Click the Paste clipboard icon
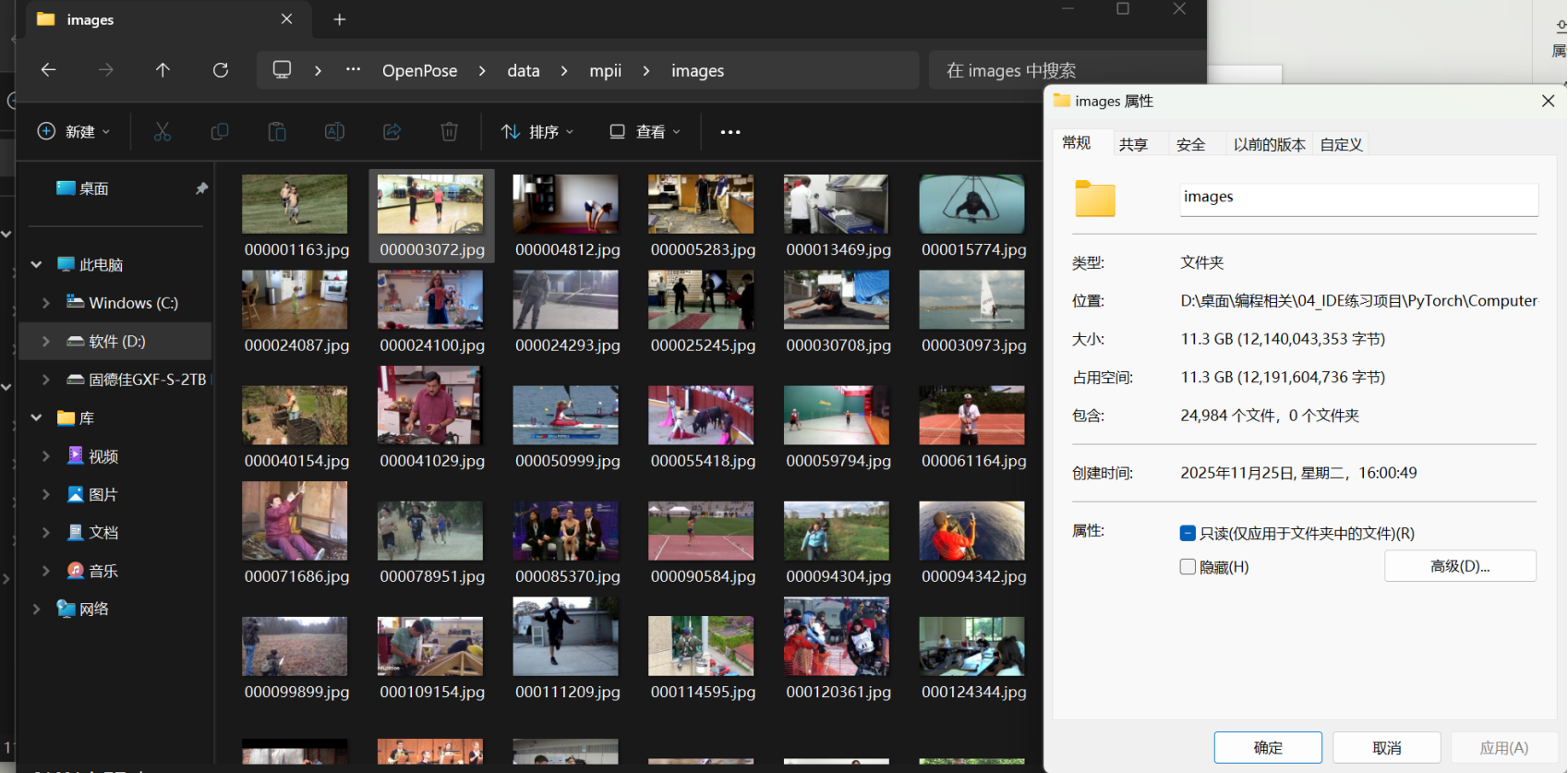This screenshot has width=1568, height=773. pyautogui.click(x=277, y=132)
